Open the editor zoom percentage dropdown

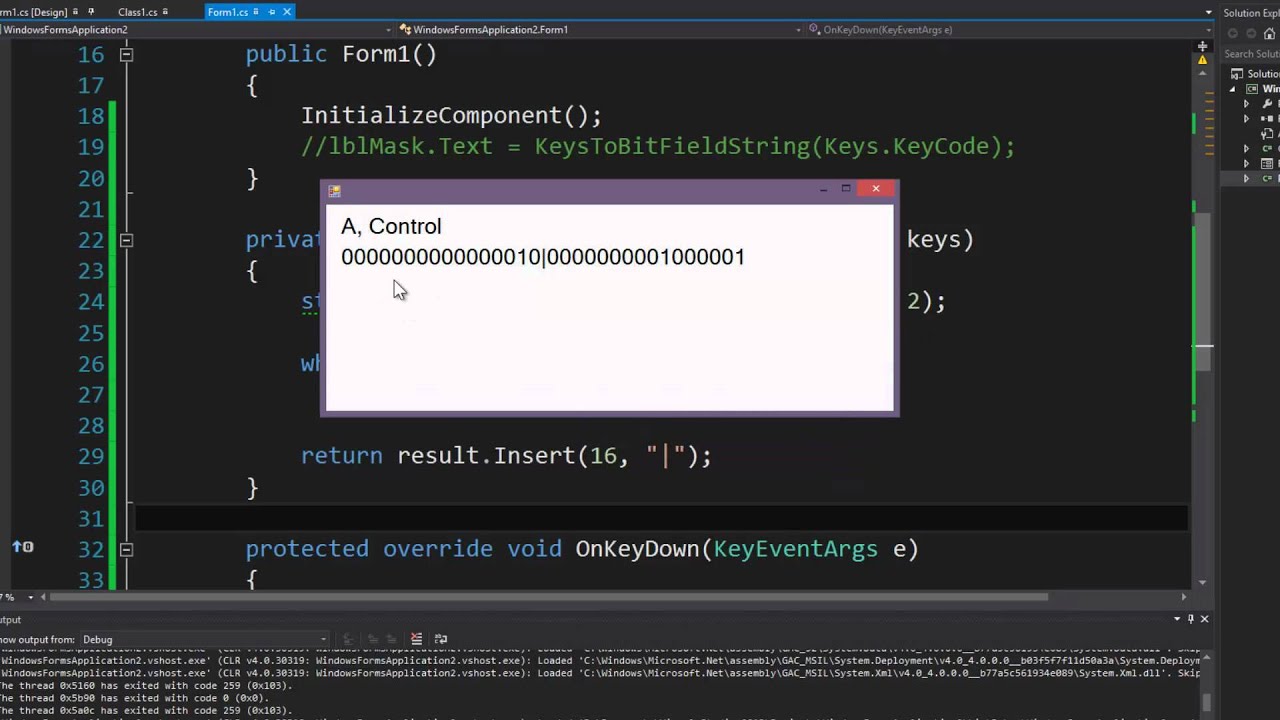30,597
